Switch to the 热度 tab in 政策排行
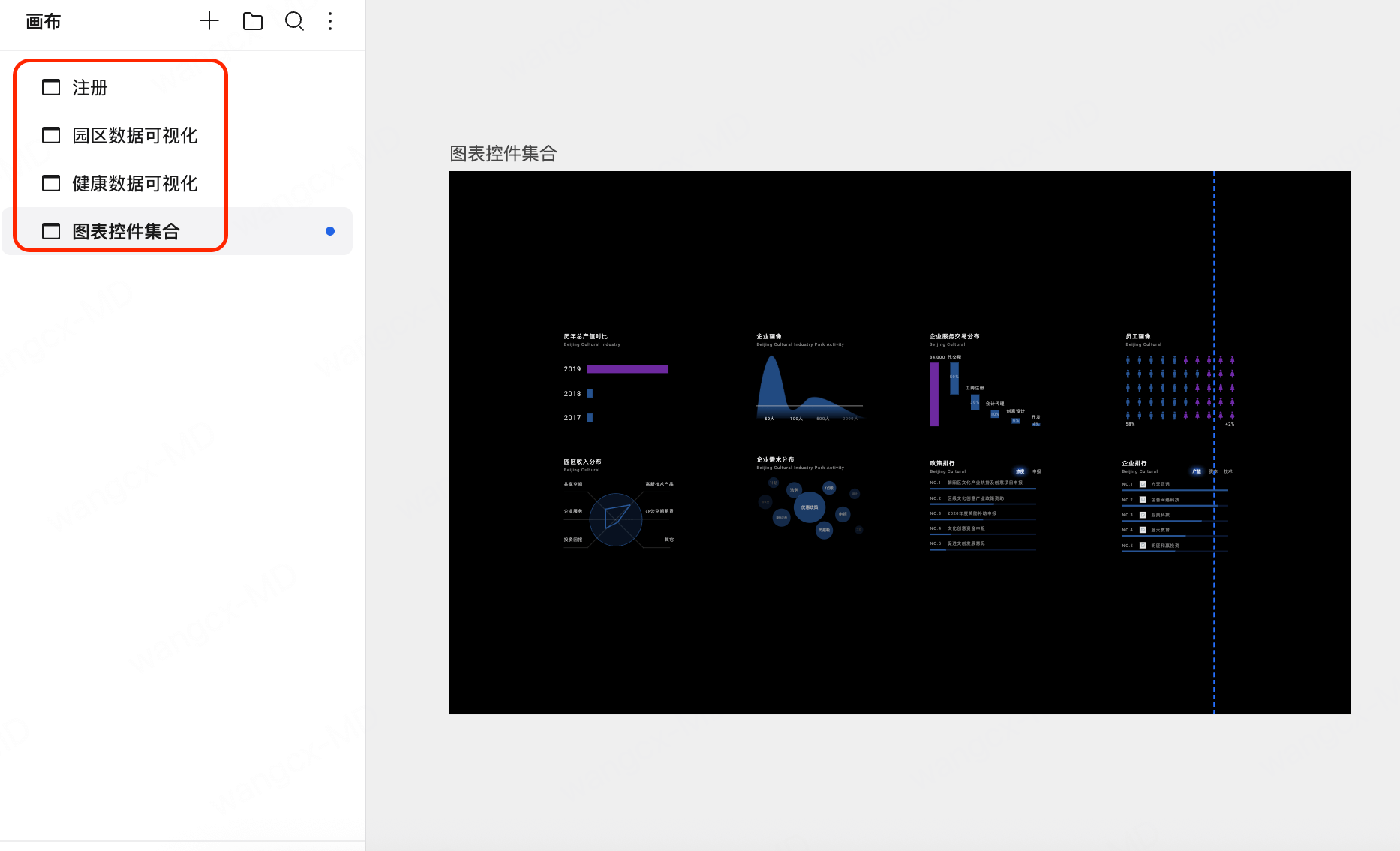The image size is (1400, 851). click(x=1020, y=471)
